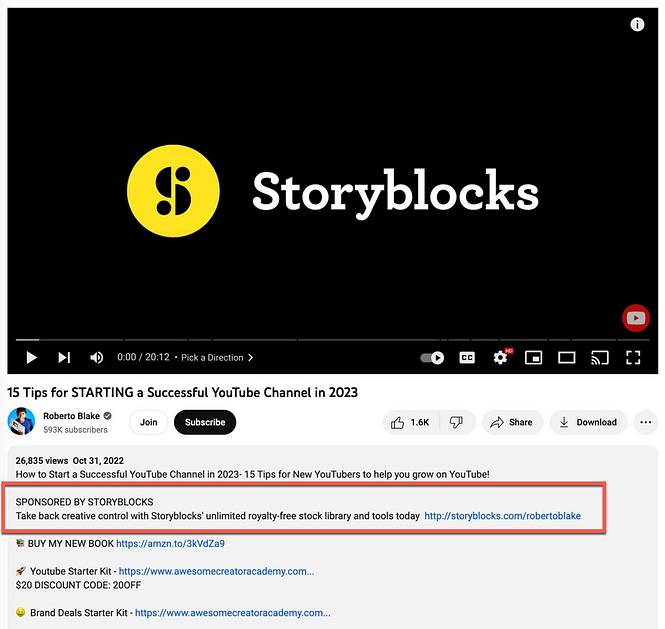The image size is (665, 629).
Task: Subscribe to the channel
Action: 205,422
